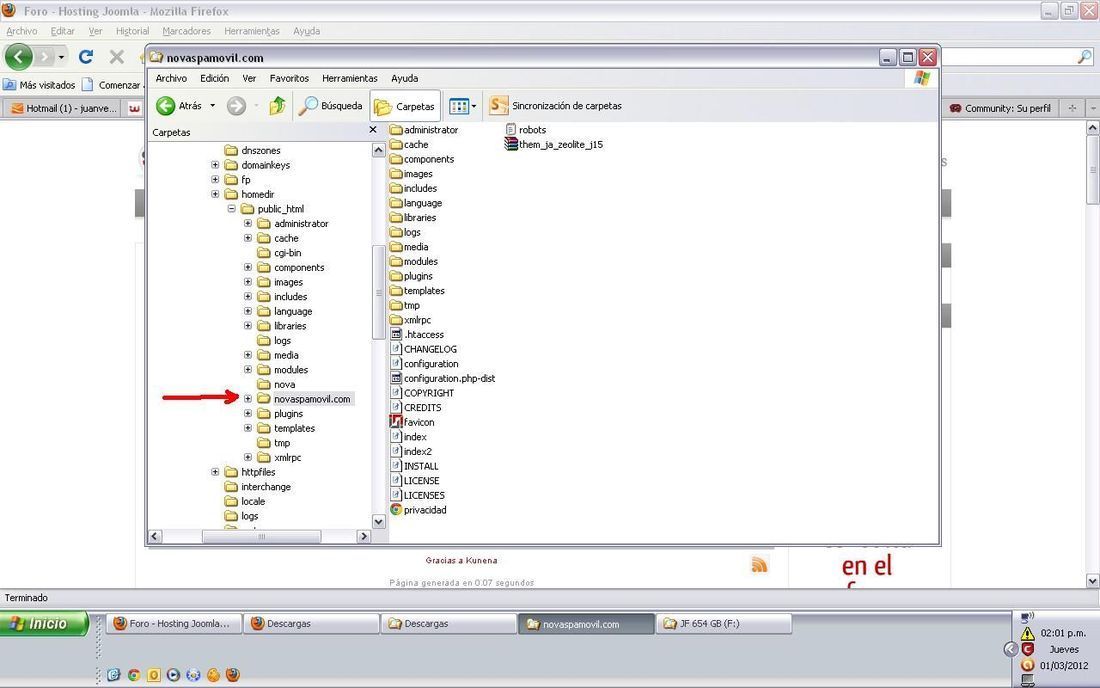Select the configuration.php-dist file
The width and height of the screenshot is (1100, 688).
tap(443, 378)
